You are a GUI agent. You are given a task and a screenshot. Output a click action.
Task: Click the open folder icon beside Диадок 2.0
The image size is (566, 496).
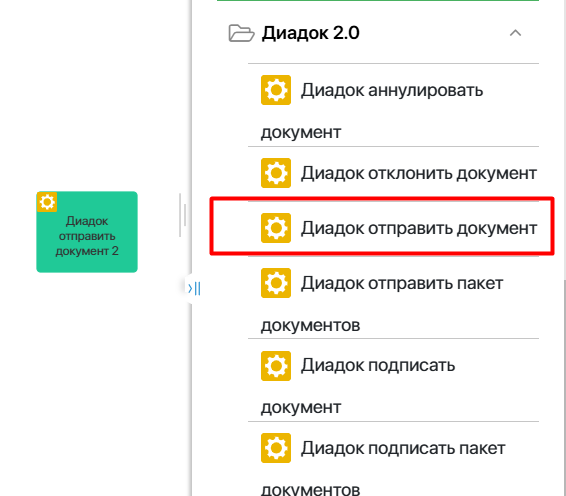coord(241,33)
